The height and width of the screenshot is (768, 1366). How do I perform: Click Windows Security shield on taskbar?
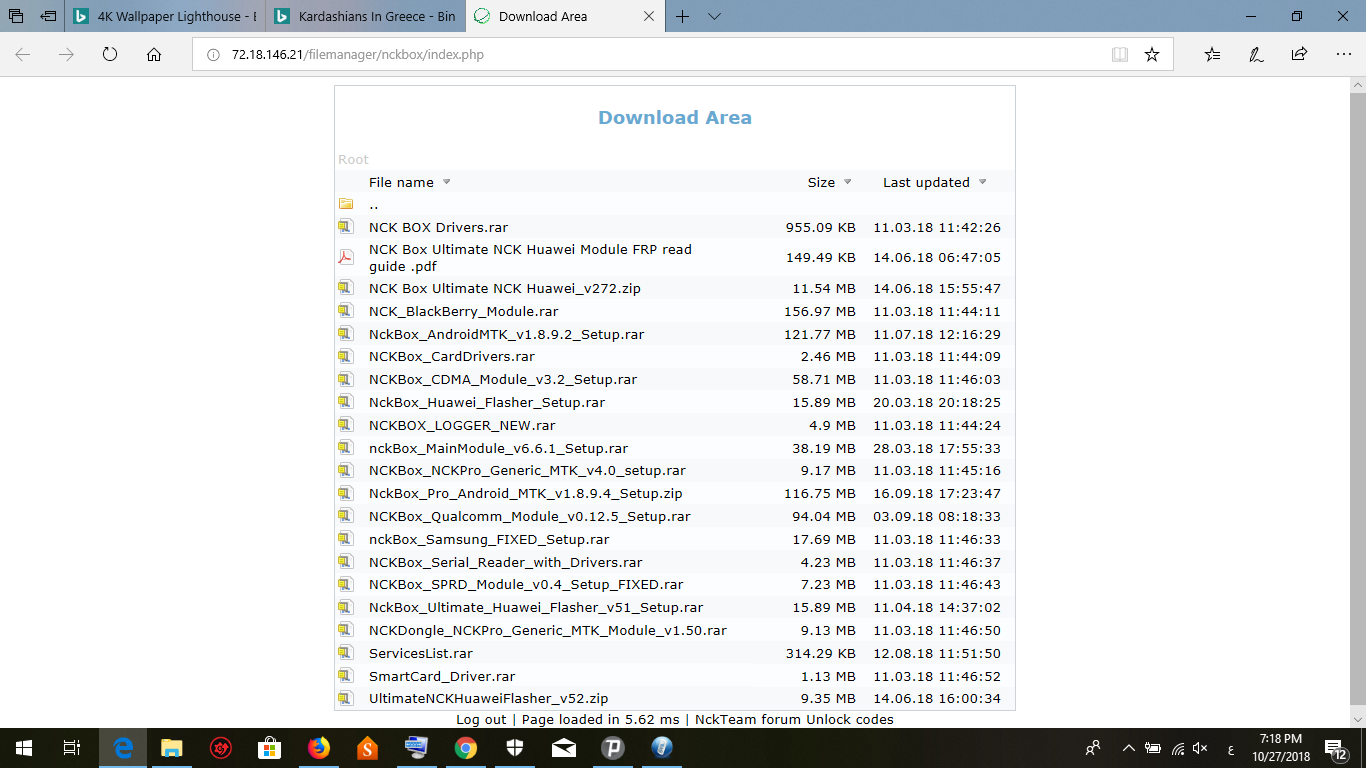[514, 748]
